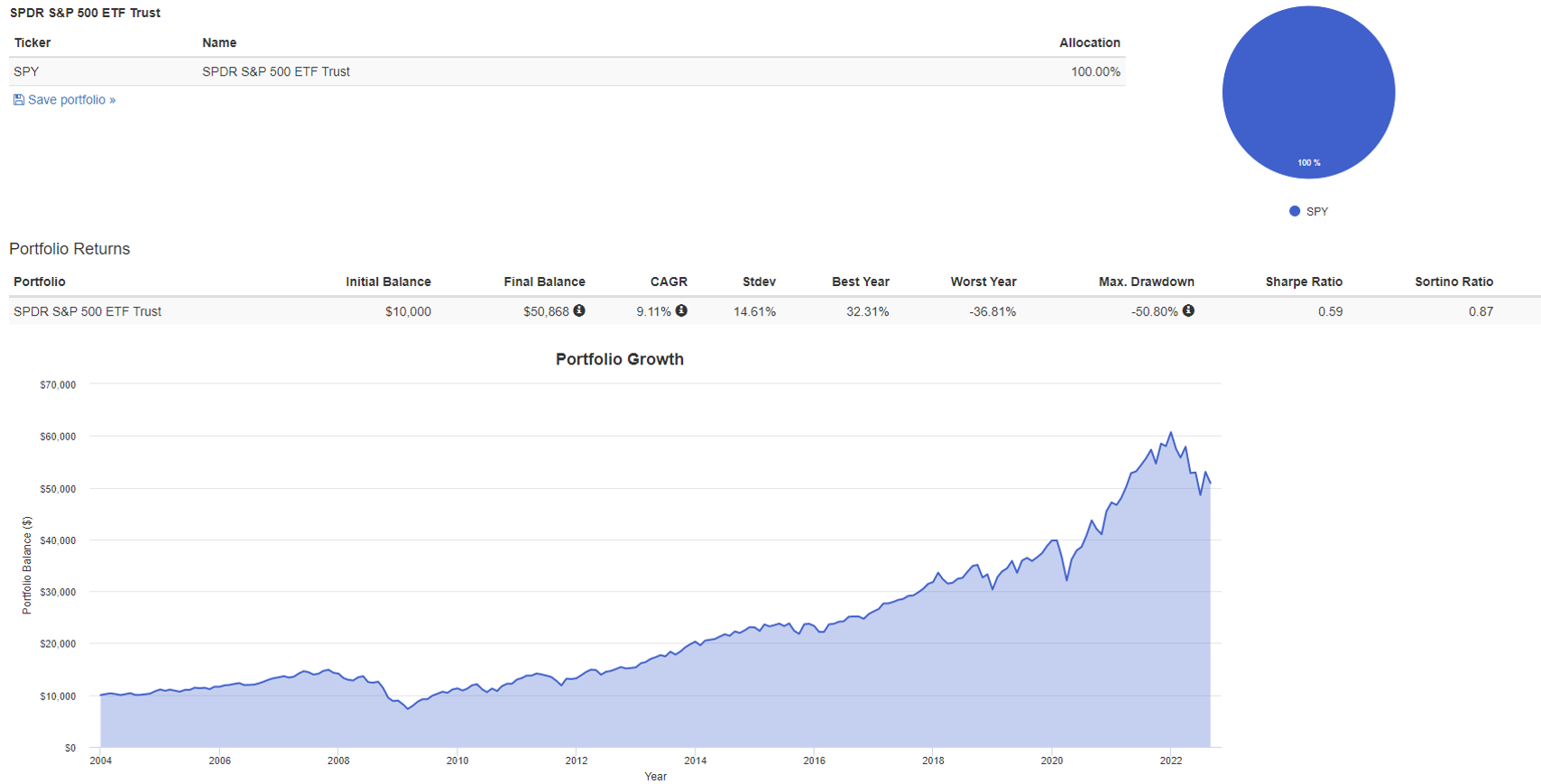Open the info icon next to Final Balance $50,868
Image resolution: width=1541 pixels, height=784 pixels.
[x=579, y=310]
